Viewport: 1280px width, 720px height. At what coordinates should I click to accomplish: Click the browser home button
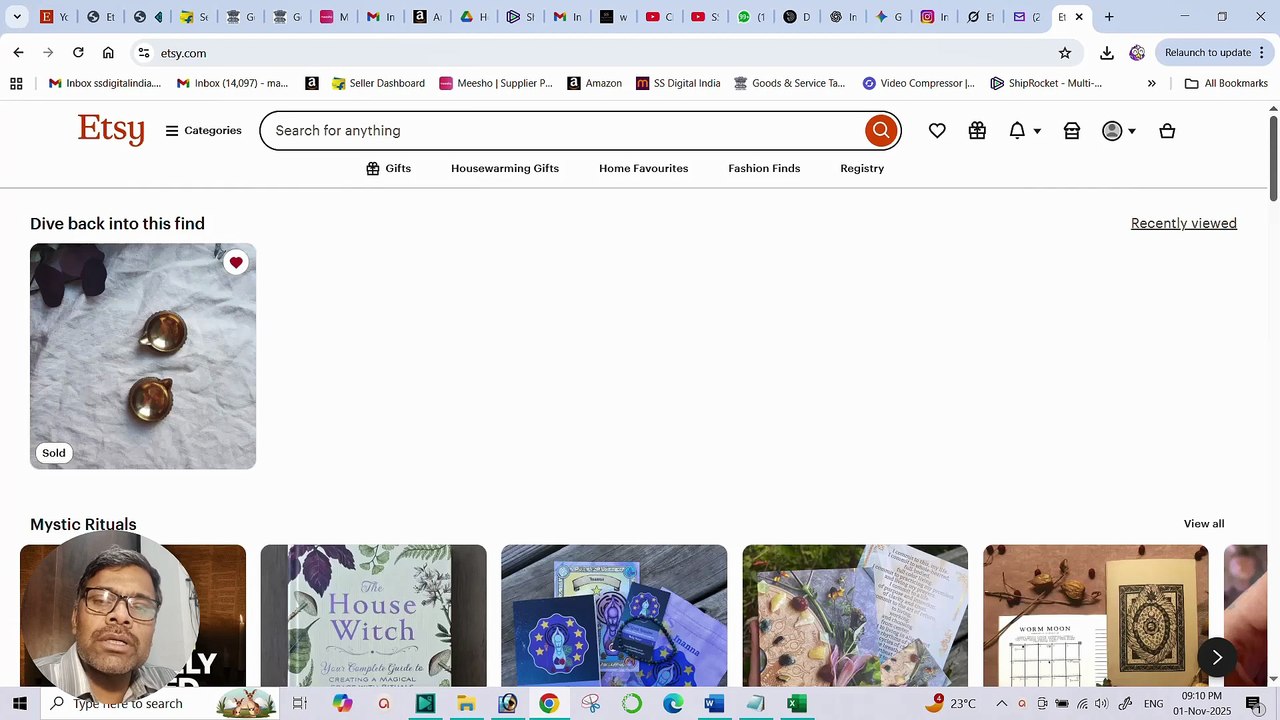[108, 53]
